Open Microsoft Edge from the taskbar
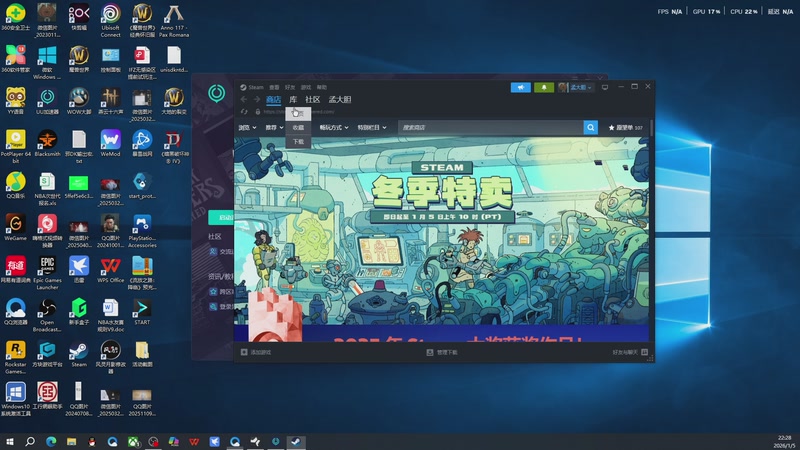 pos(51,441)
